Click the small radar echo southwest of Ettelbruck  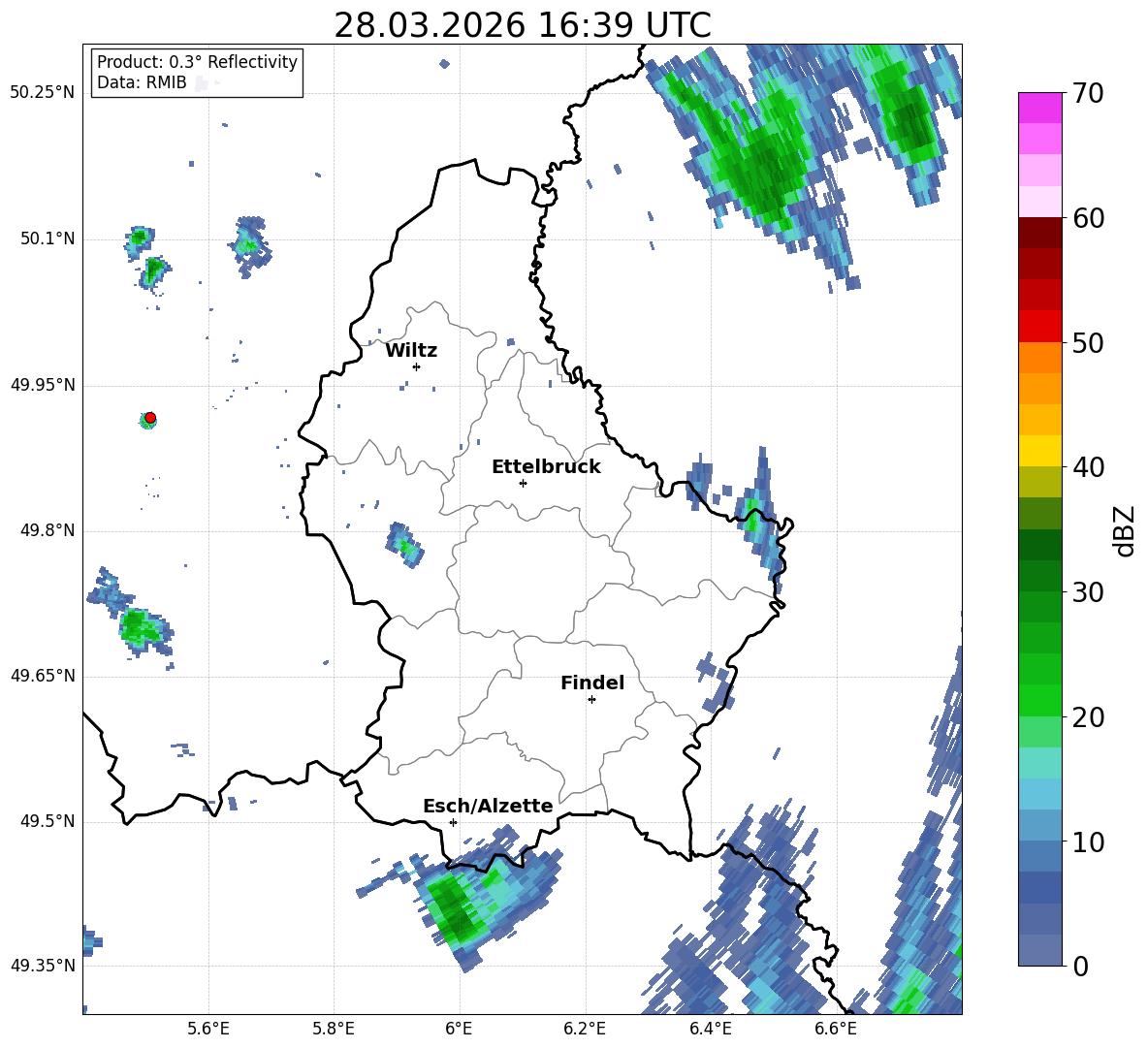405,544
